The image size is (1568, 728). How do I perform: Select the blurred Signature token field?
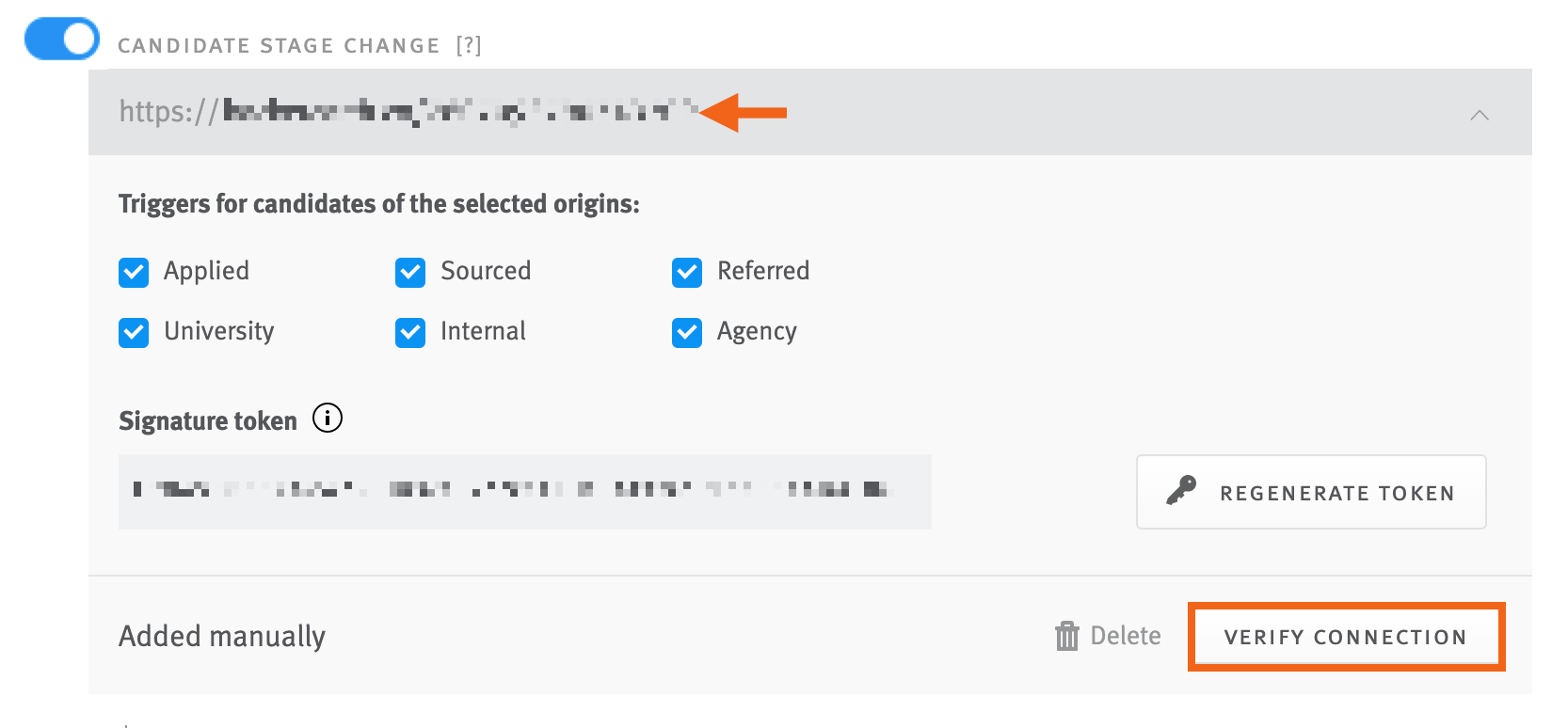524,491
